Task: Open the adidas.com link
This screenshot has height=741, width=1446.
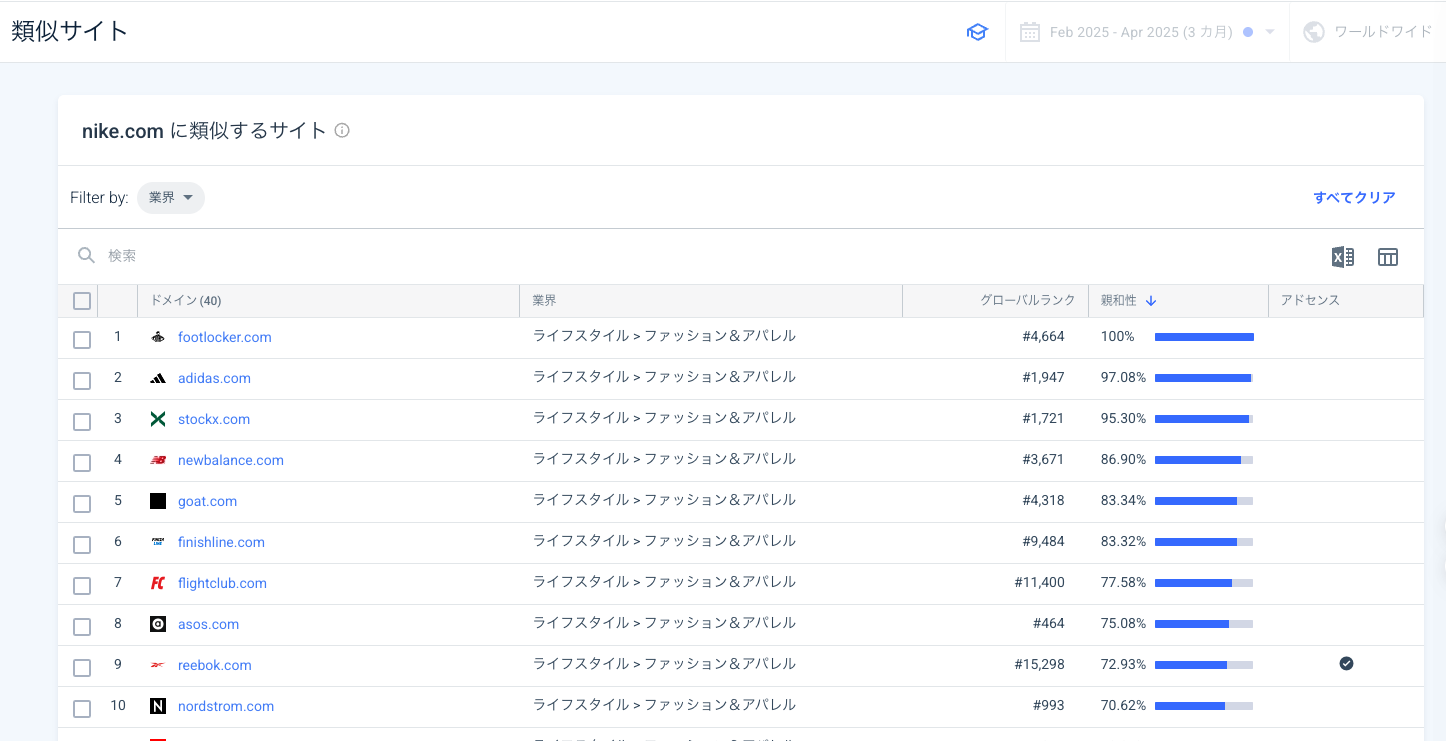Action: point(214,378)
